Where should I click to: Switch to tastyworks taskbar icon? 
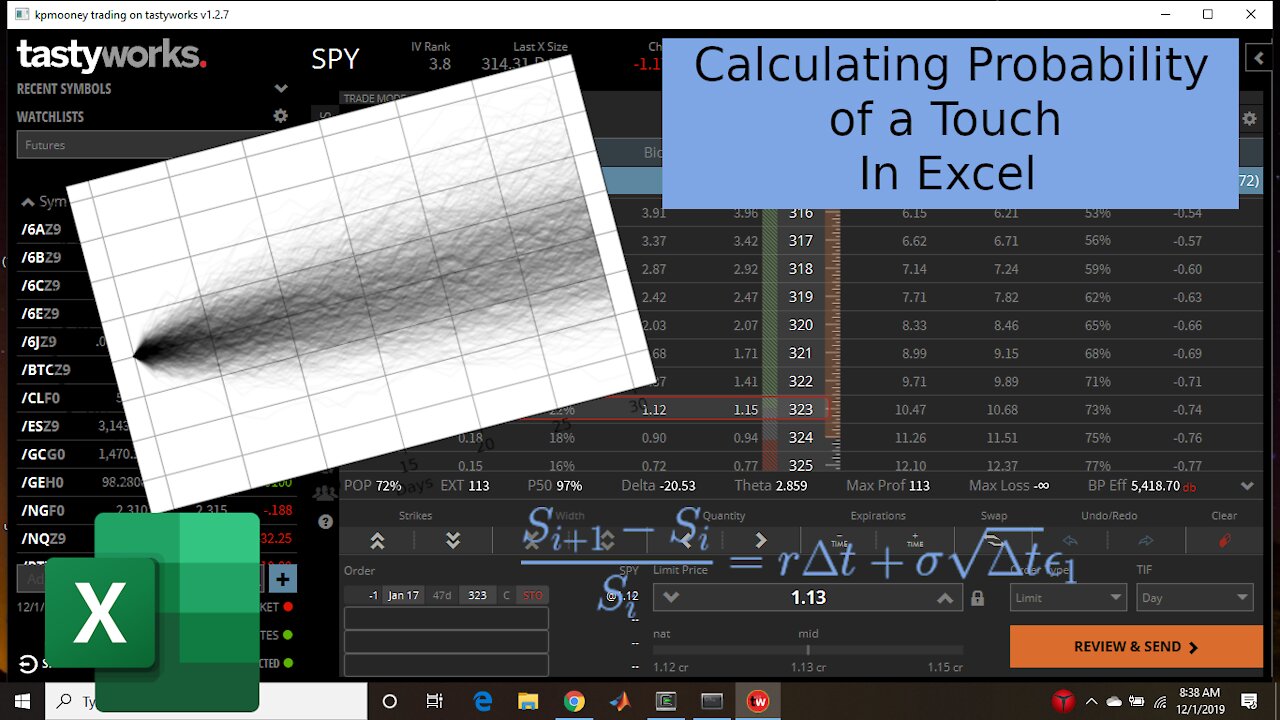pyautogui.click(x=759, y=701)
